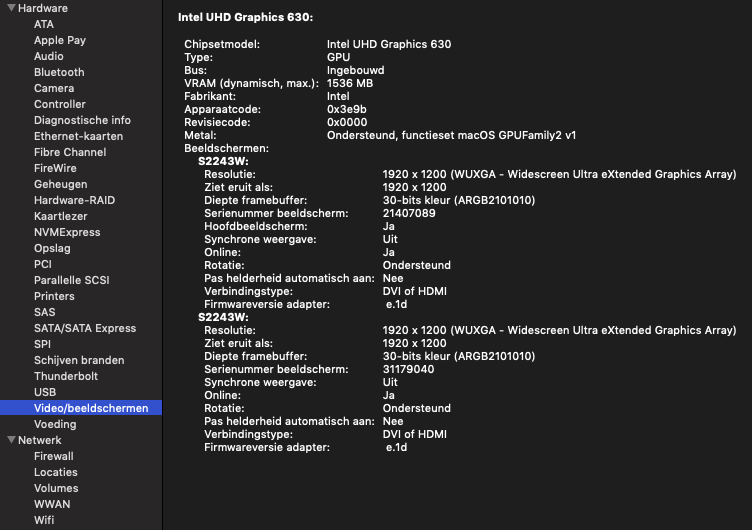The height and width of the screenshot is (530, 752).
Task: Click the Beeldschermen label
Action: (226, 148)
